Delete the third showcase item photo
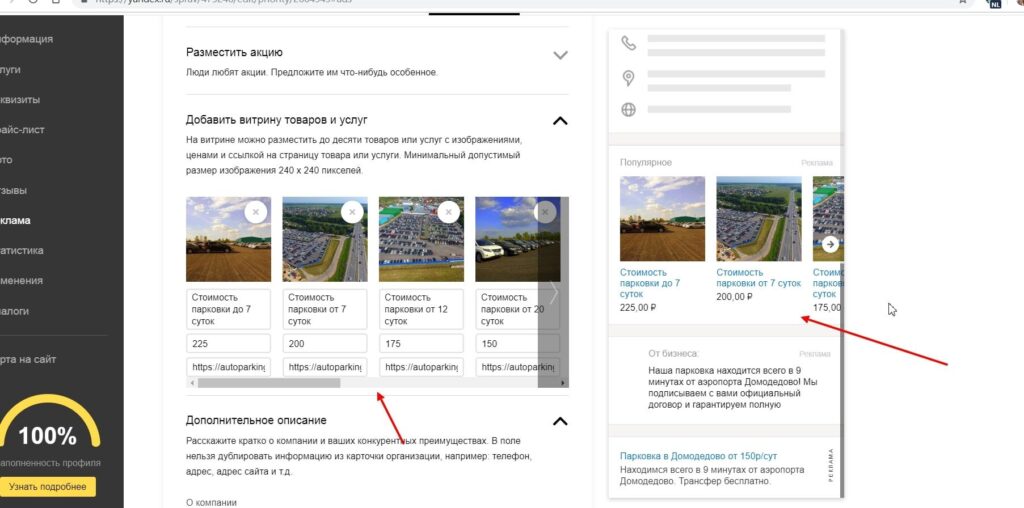 coord(448,212)
